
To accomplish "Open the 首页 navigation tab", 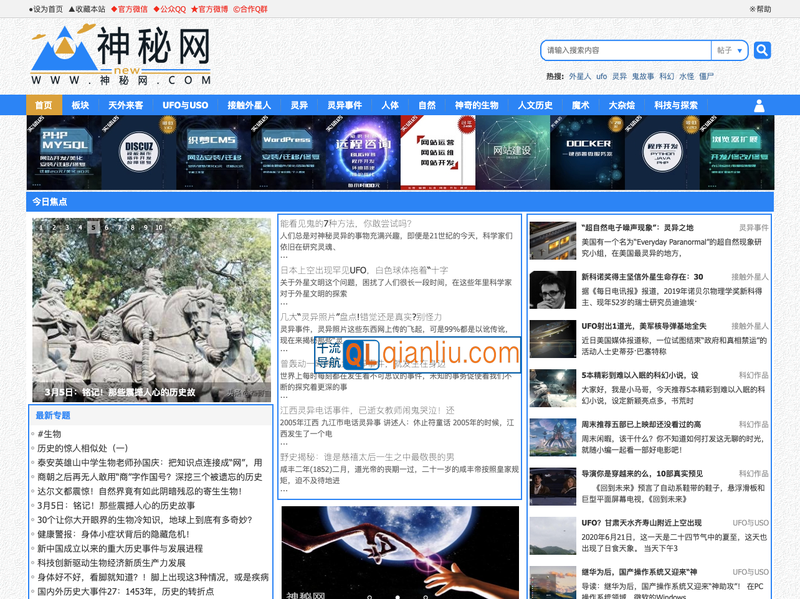I will point(43,105).
